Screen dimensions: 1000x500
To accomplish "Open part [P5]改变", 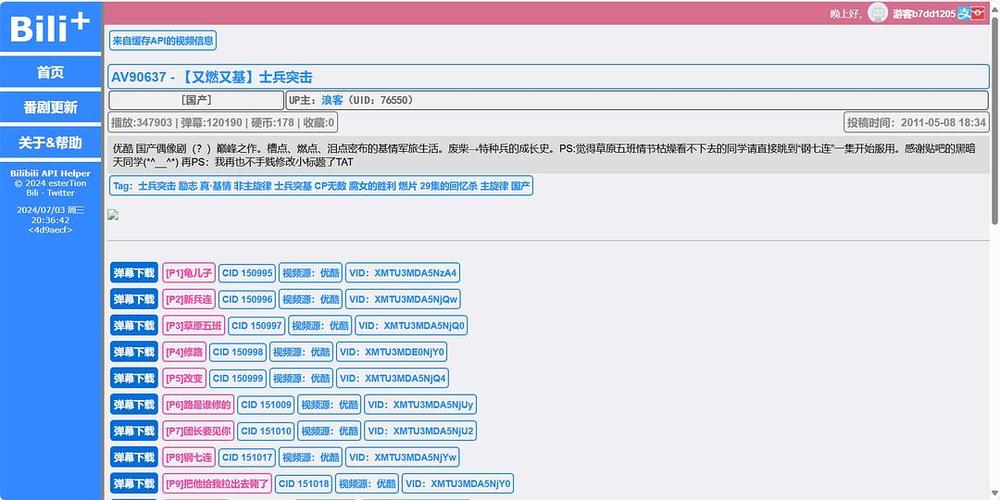I will coord(184,378).
